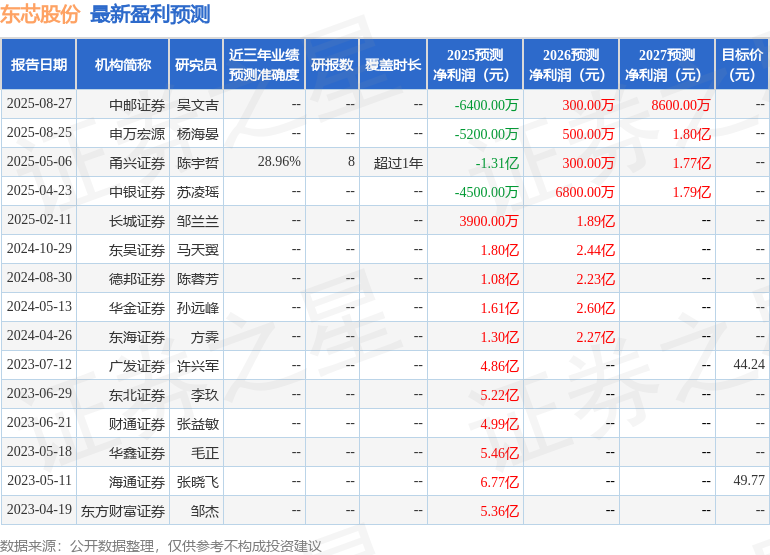The width and height of the screenshot is (770, 555).
Task: Click researcher 苏凌瑶
Action: pos(197,192)
